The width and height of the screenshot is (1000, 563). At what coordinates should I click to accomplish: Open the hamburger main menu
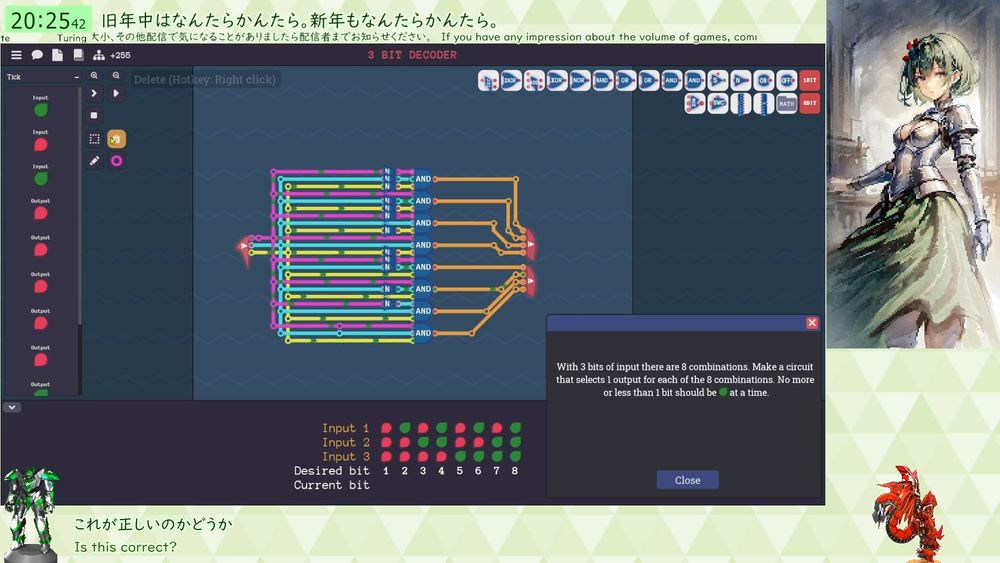click(x=17, y=55)
